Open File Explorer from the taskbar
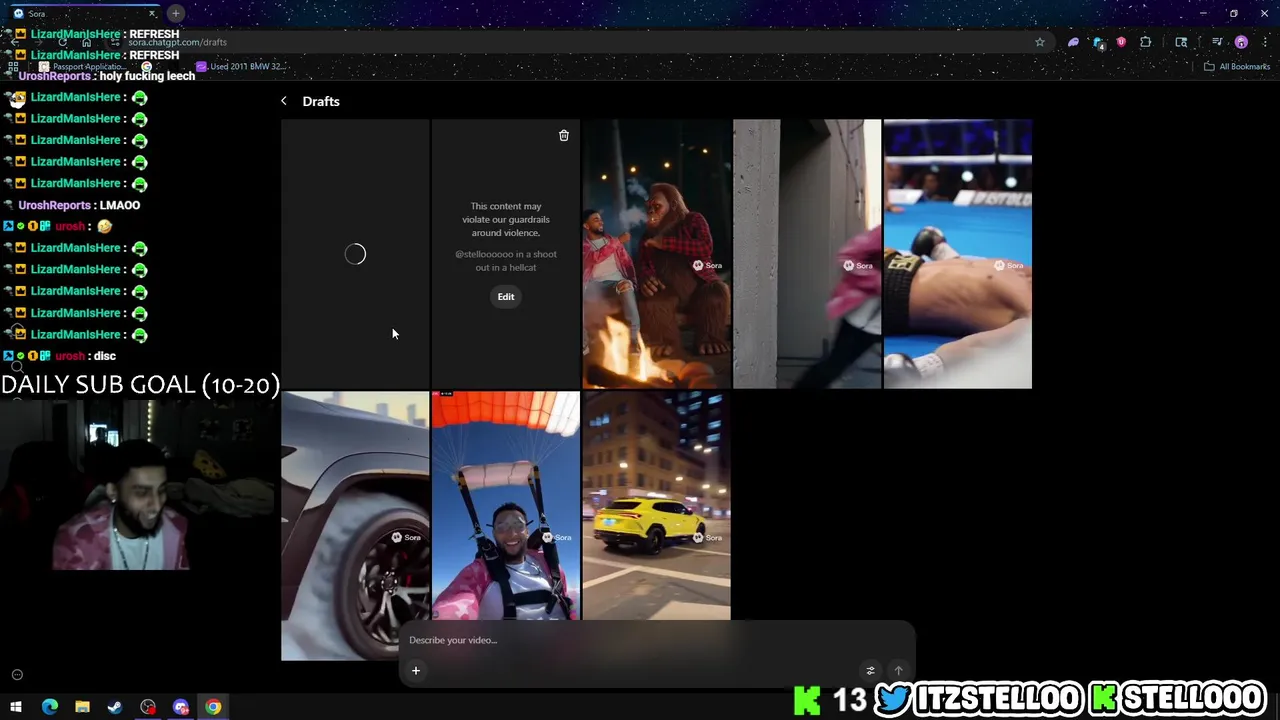1280x720 pixels. (82, 707)
